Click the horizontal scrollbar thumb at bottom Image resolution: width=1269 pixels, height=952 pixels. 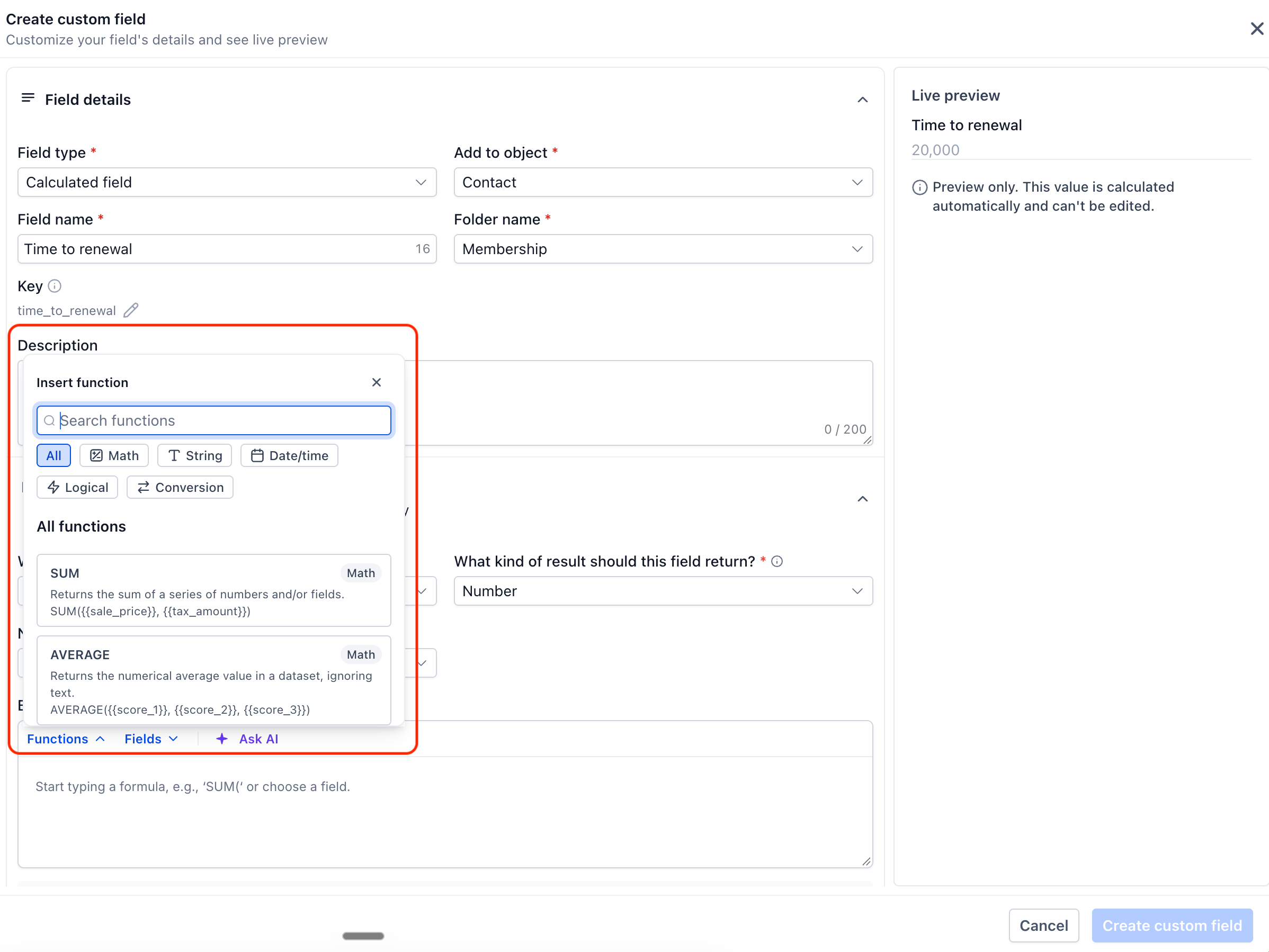(363, 936)
